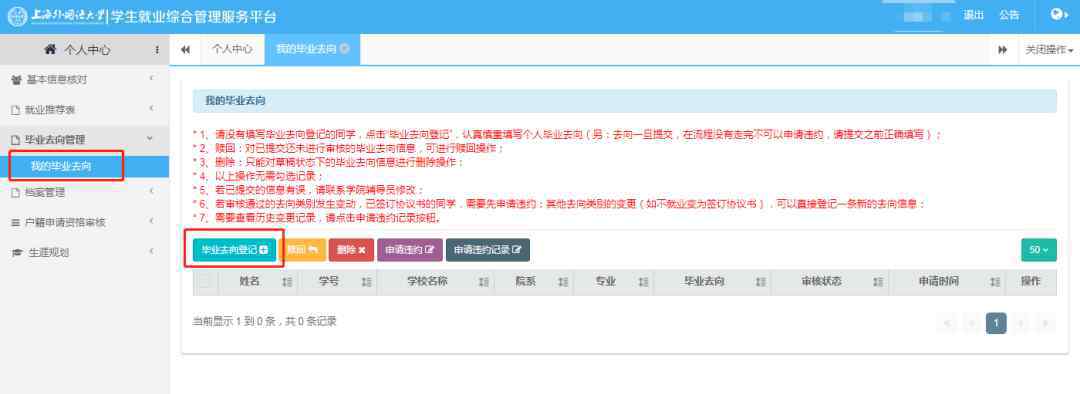Open the 关闭操作 dropdown
The width and height of the screenshot is (1080, 394).
(x=1049, y=50)
